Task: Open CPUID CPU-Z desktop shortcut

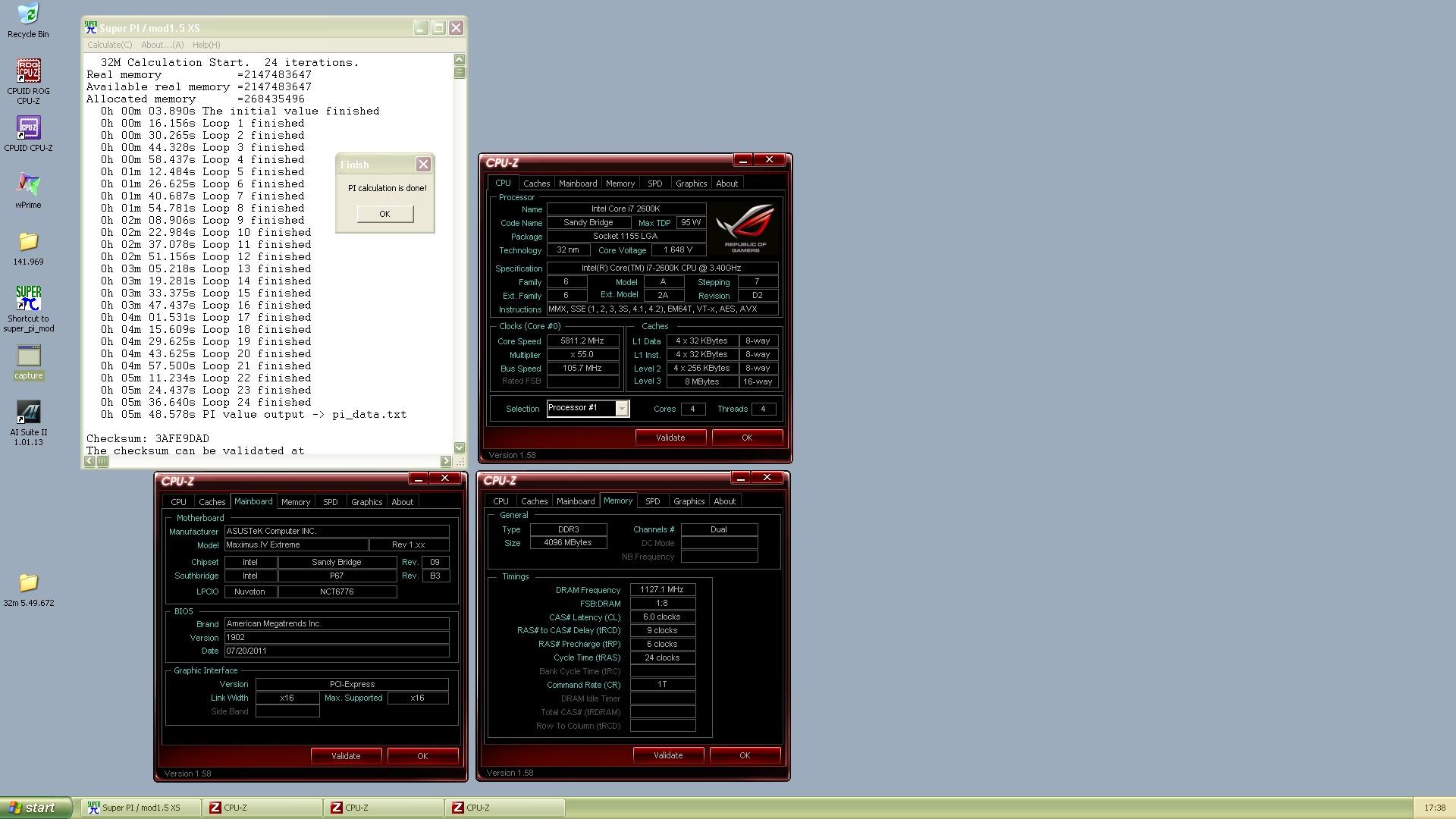Action: tap(28, 133)
